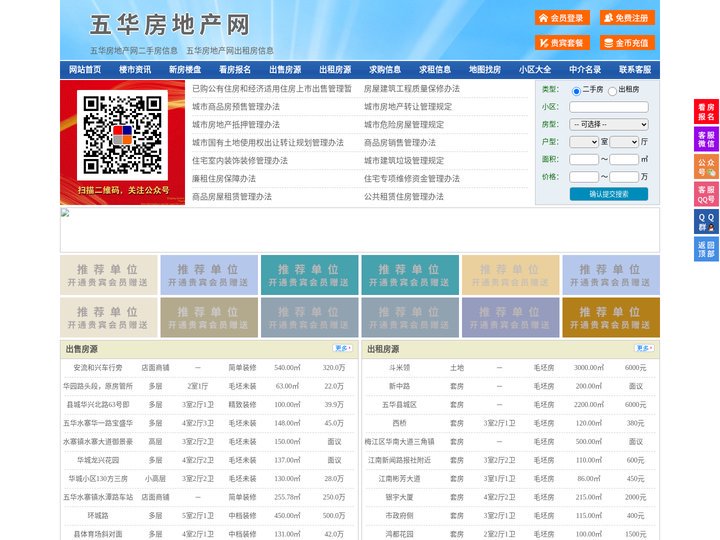
Task: Click the 免费注册 button
Action: point(627,18)
